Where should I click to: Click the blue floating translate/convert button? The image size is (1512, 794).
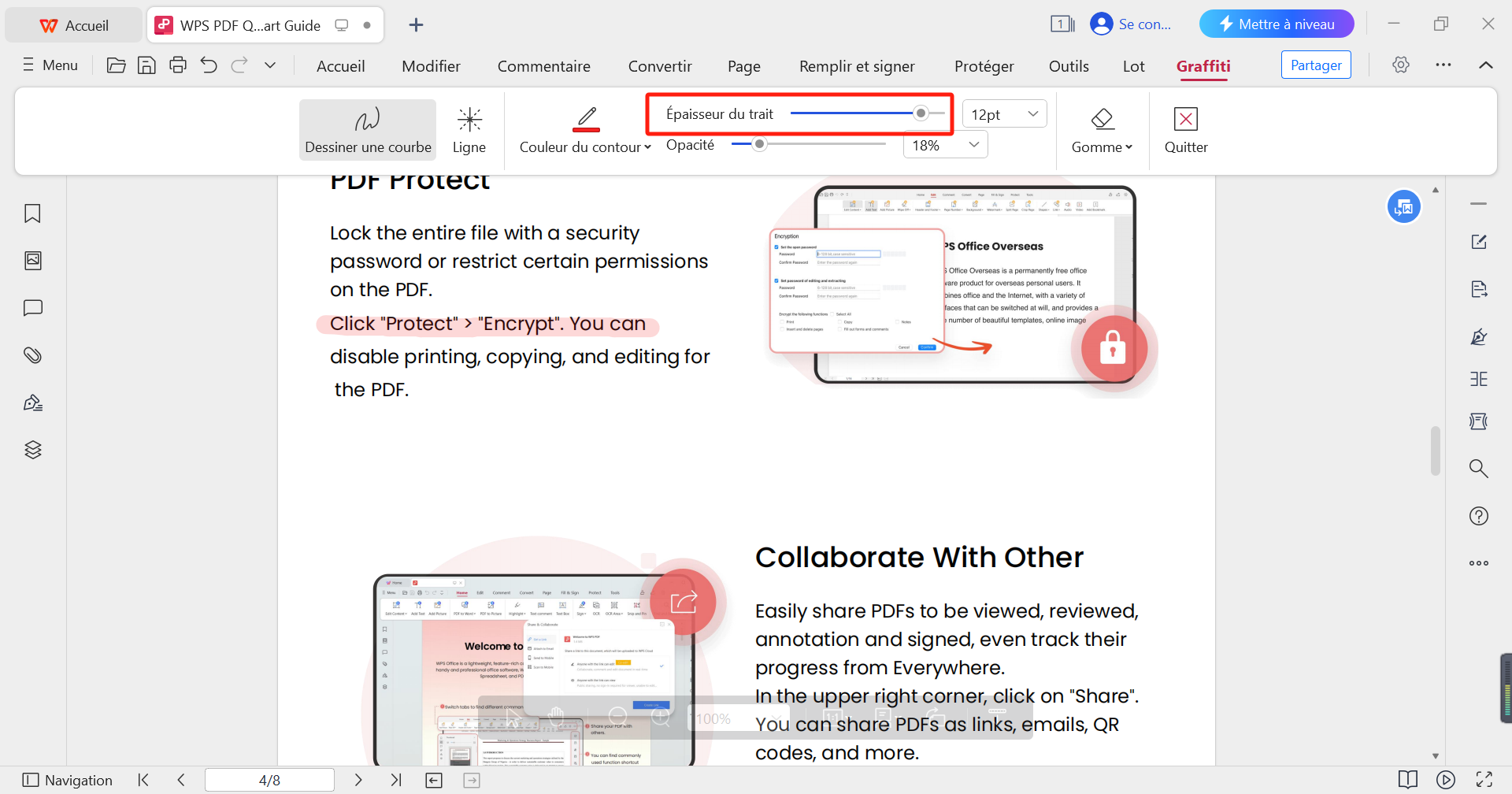pos(1404,207)
